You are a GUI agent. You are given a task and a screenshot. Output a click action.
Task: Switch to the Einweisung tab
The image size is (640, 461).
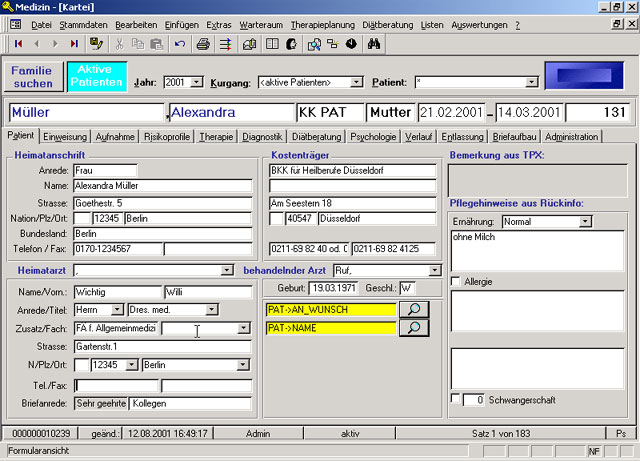(65, 137)
